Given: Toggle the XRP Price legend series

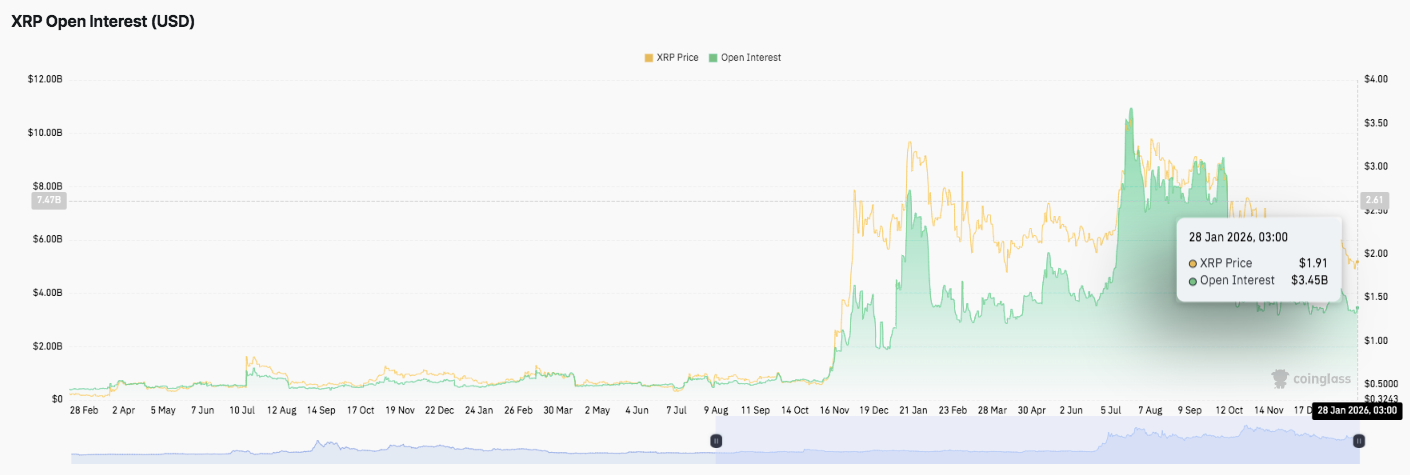Looking at the screenshot, I should pyautogui.click(x=678, y=58).
